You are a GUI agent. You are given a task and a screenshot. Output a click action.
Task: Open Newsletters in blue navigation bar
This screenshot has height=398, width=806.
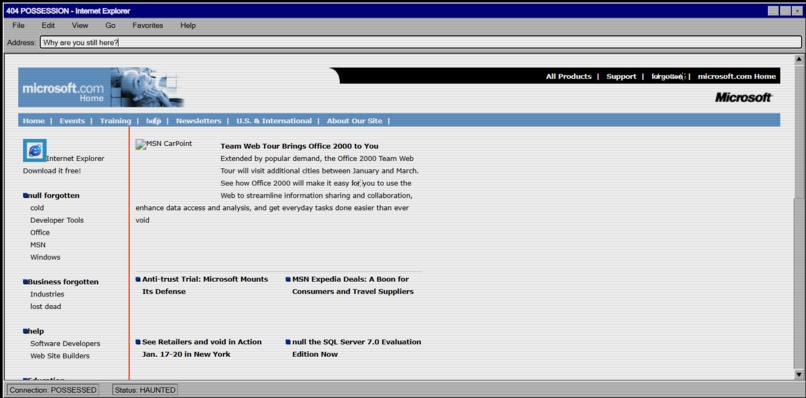click(198, 121)
